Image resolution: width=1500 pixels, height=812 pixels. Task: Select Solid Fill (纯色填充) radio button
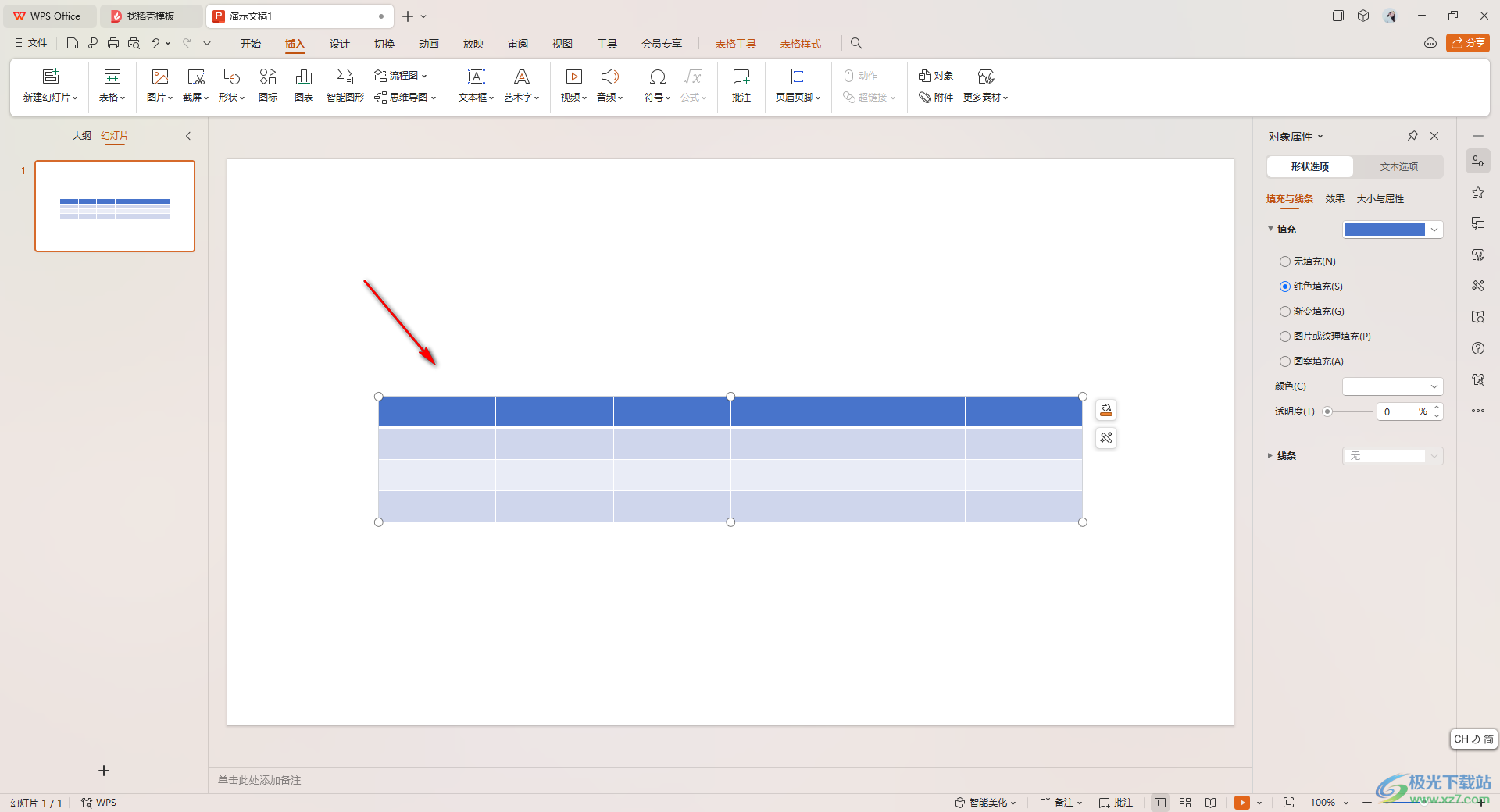tap(1285, 287)
